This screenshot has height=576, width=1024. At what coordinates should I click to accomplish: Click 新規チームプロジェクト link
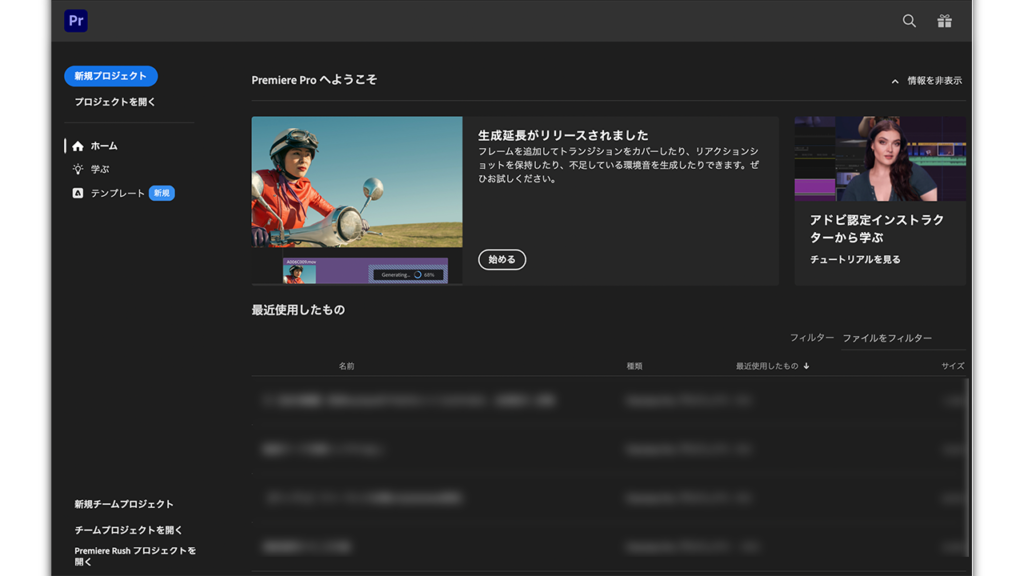click(124, 504)
